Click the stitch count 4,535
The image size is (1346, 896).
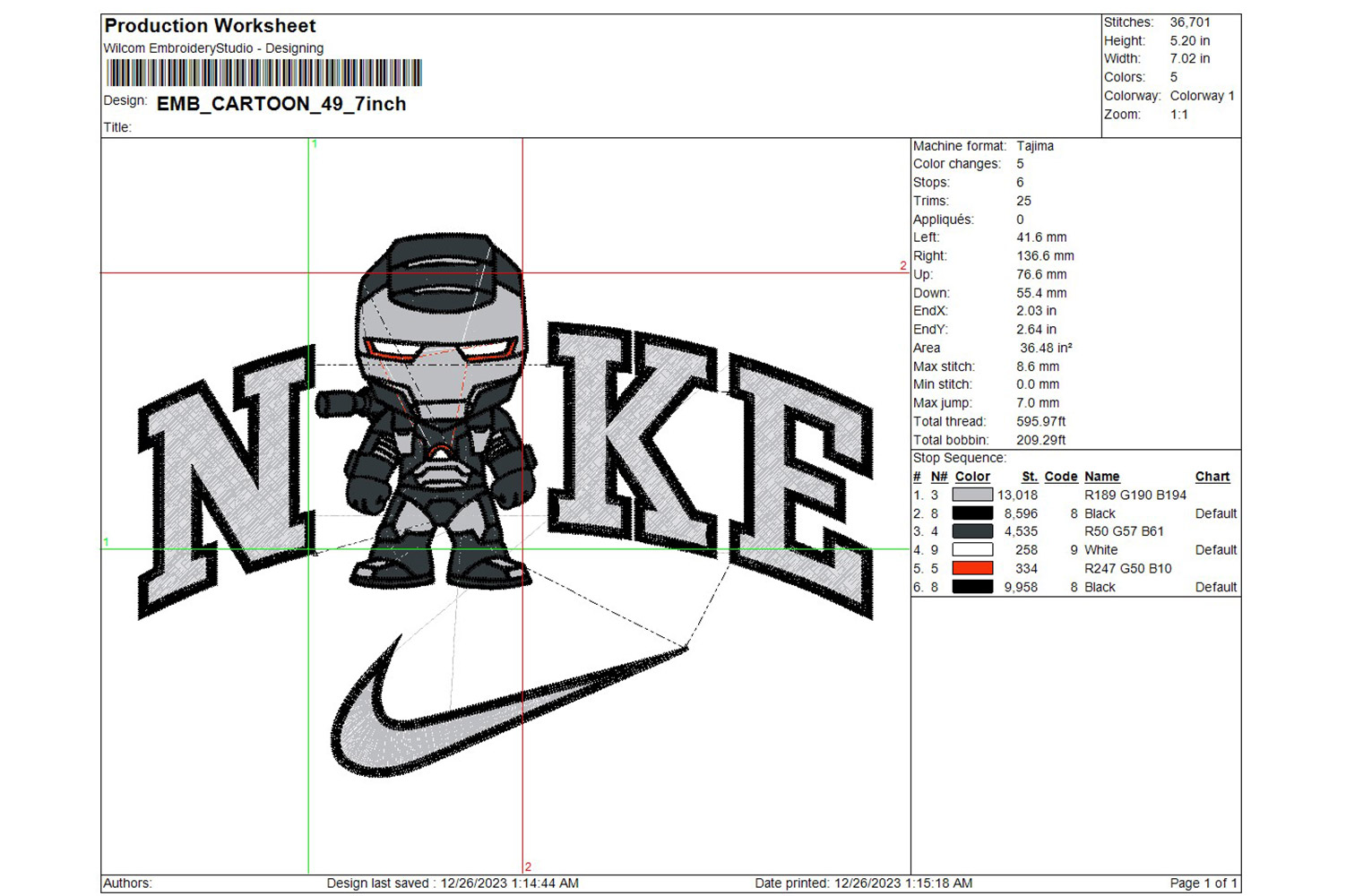pos(1021,531)
